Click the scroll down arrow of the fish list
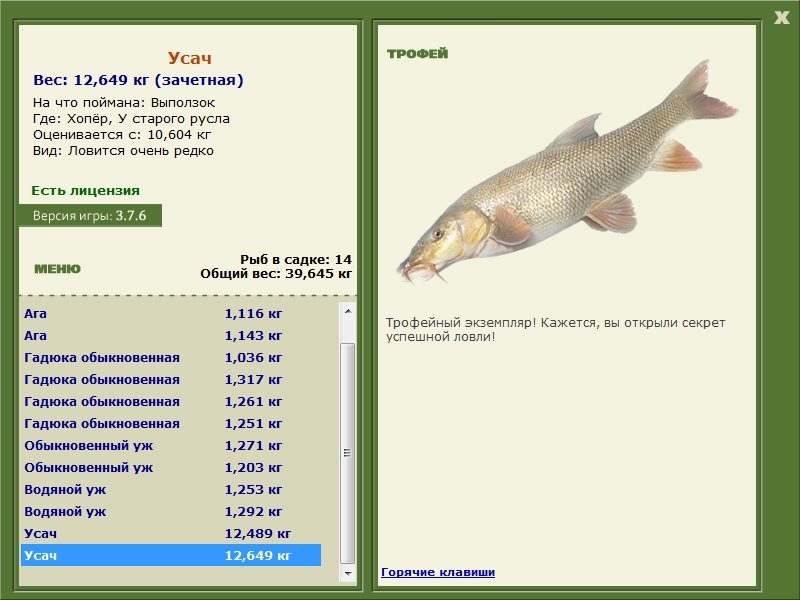 [347, 573]
